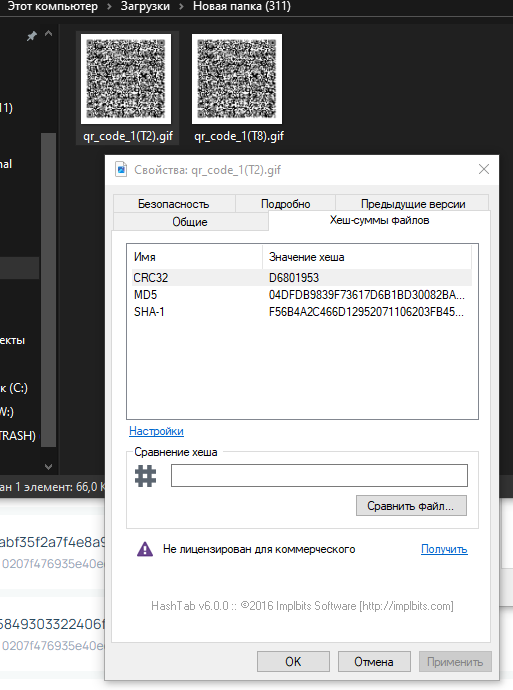Click the pin icon in Explorer sidebar

pos(31,36)
